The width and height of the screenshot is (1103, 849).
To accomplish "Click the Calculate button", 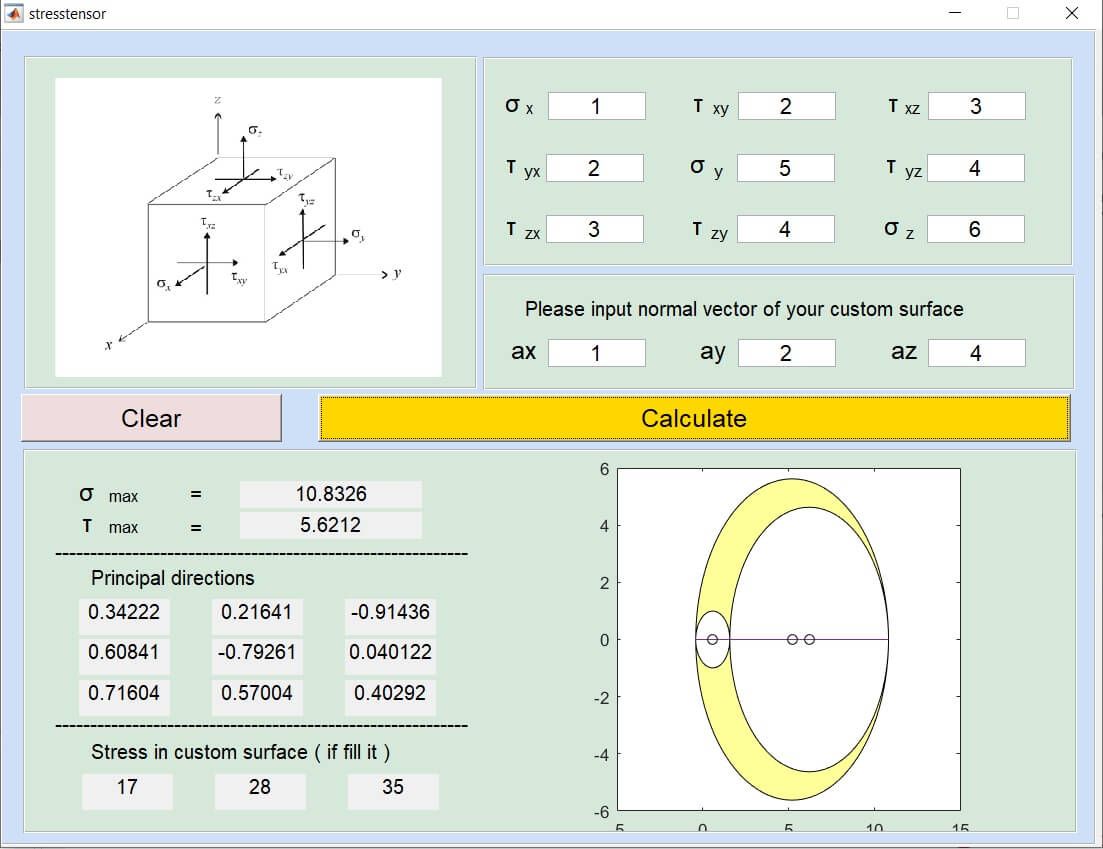I will tap(694, 419).
